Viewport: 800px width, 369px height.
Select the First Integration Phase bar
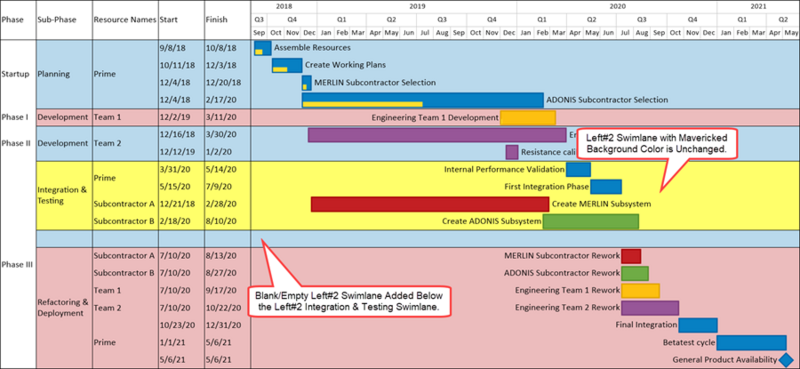click(606, 187)
